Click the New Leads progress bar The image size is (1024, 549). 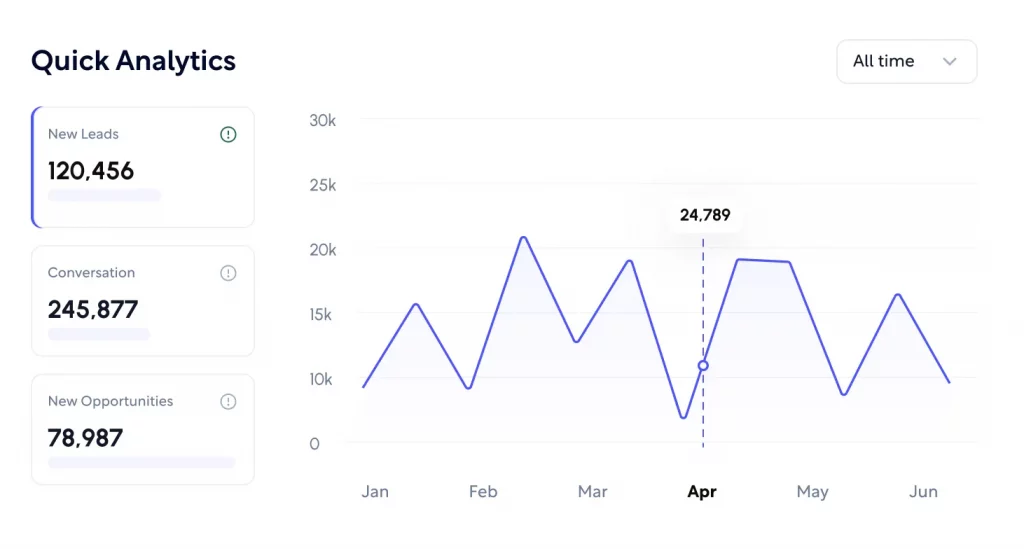(x=104, y=196)
